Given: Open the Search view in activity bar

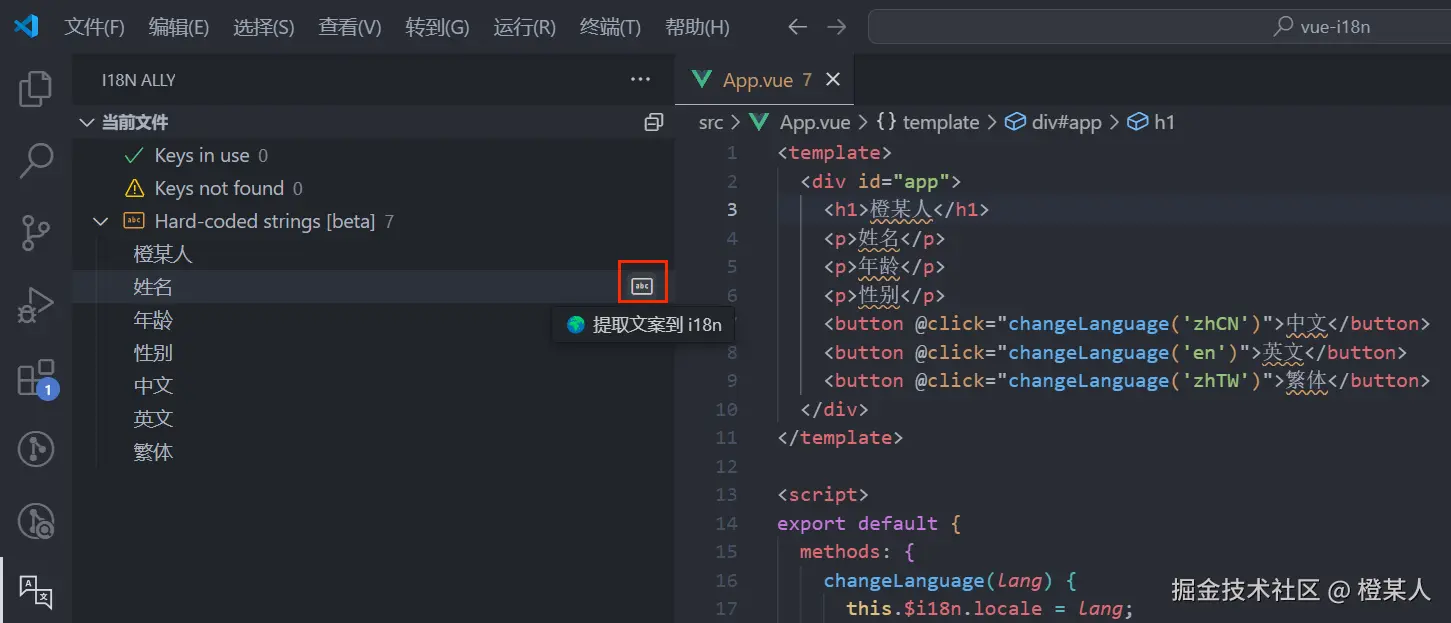Looking at the screenshot, I should click(36, 161).
